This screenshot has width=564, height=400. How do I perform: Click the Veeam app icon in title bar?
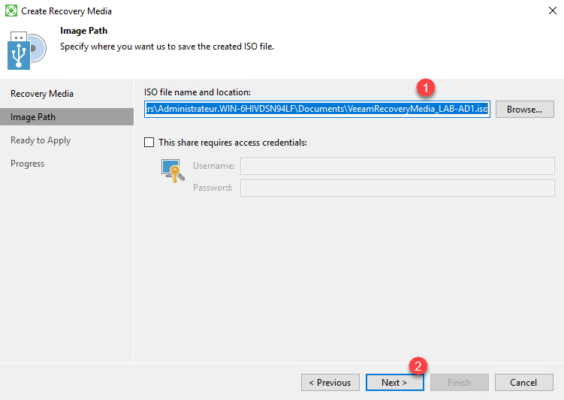pyautogui.click(x=11, y=11)
